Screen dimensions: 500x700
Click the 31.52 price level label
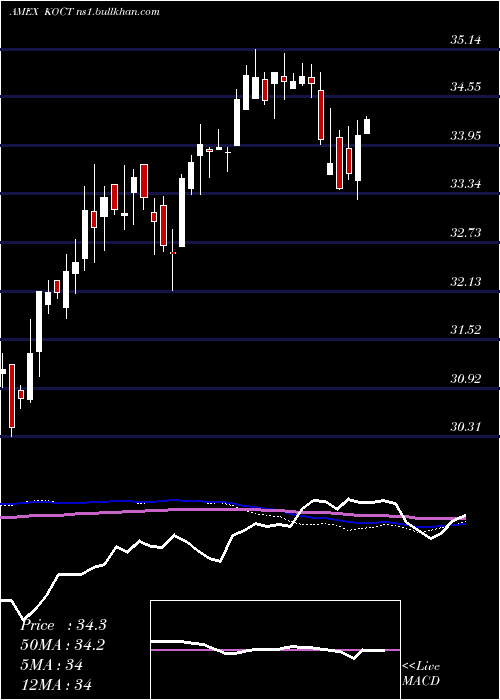[466, 330]
